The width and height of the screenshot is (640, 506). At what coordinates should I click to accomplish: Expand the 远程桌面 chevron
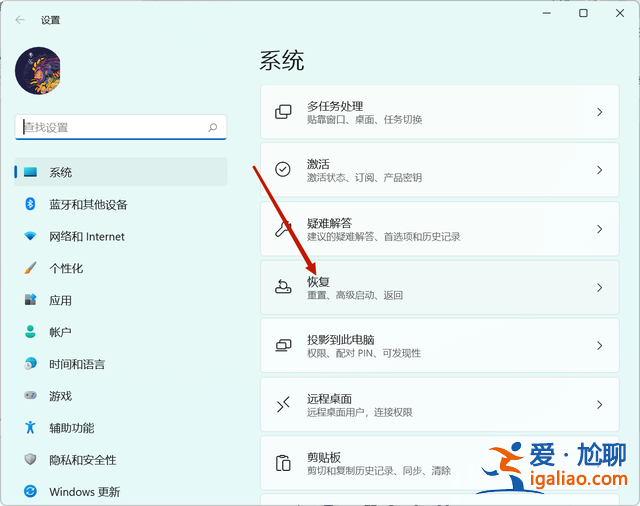(x=600, y=404)
